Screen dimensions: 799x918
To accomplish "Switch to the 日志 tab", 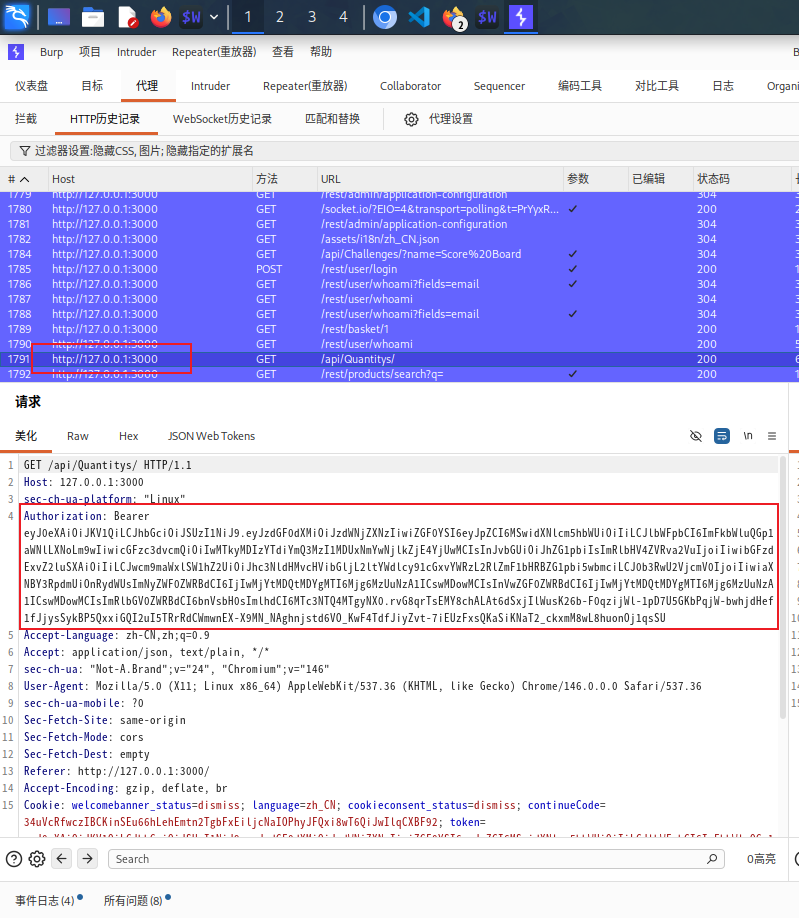I will 723,86.
